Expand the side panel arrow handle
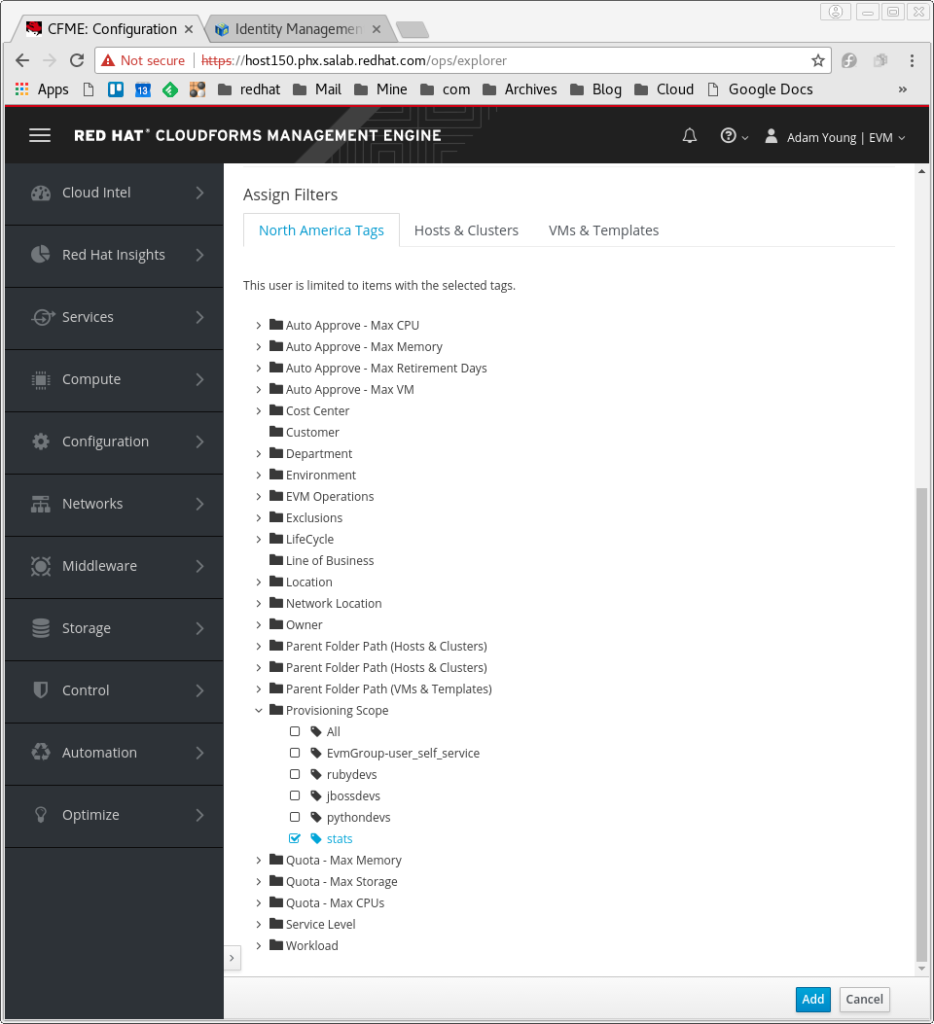The height and width of the screenshot is (1024, 934). tap(232, 958)
